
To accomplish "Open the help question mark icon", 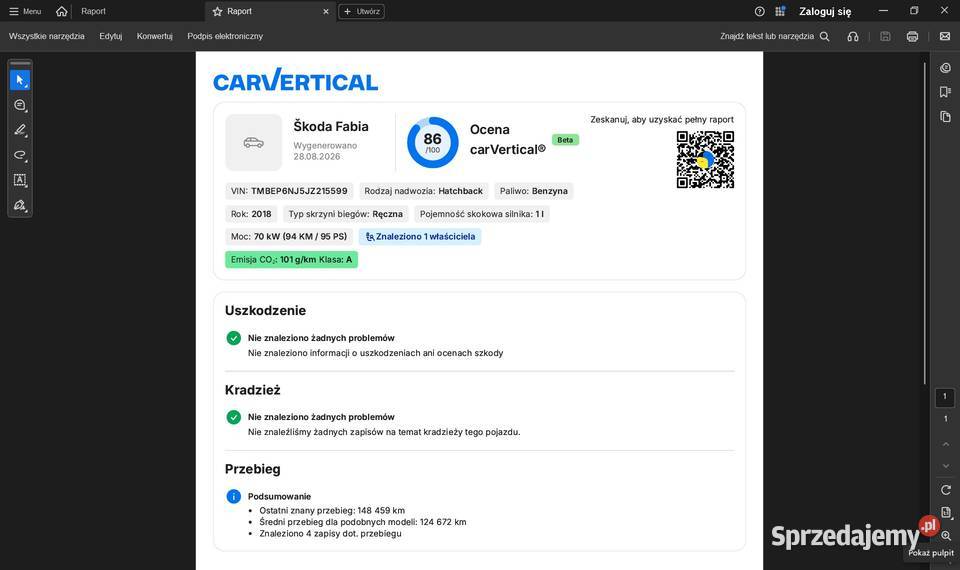I will pos(760,11).
